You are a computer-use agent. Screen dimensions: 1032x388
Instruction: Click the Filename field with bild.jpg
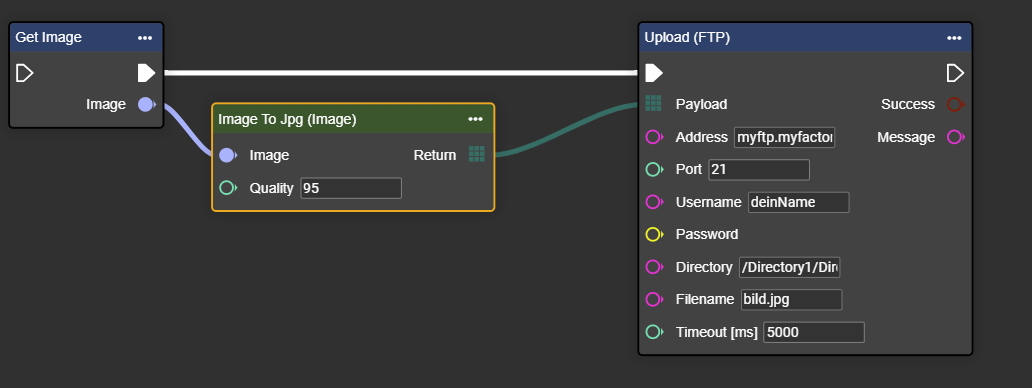[791, 300]
